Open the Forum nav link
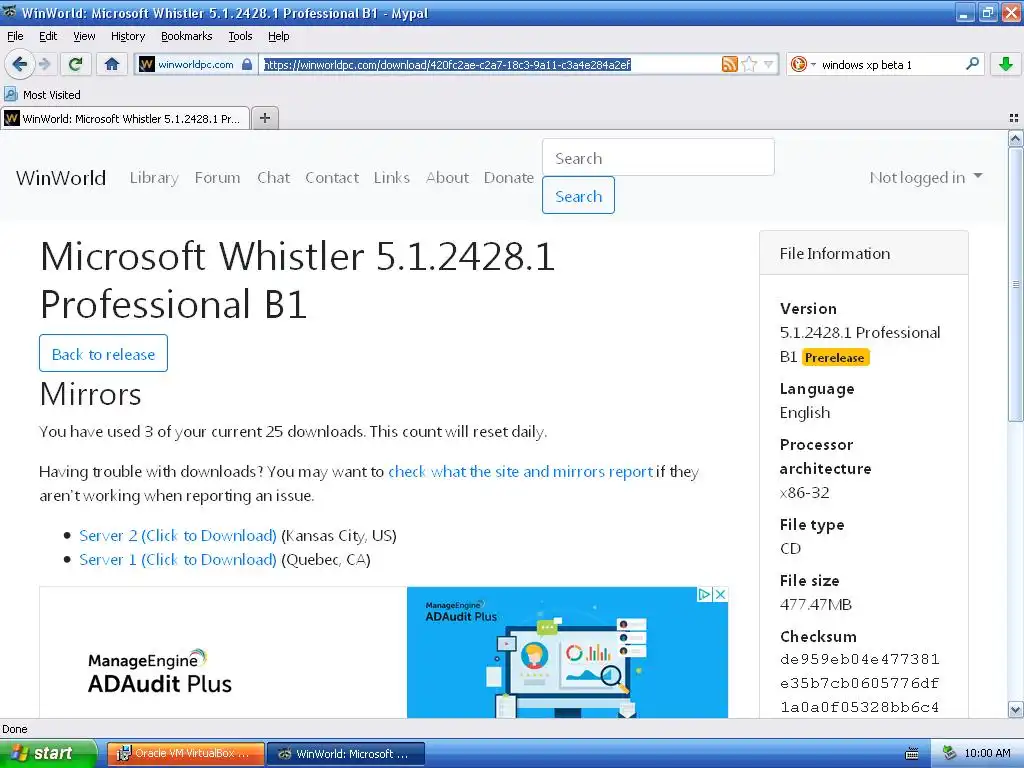Viewport: 1024px width, 768px height. click(x=217, y=178)
